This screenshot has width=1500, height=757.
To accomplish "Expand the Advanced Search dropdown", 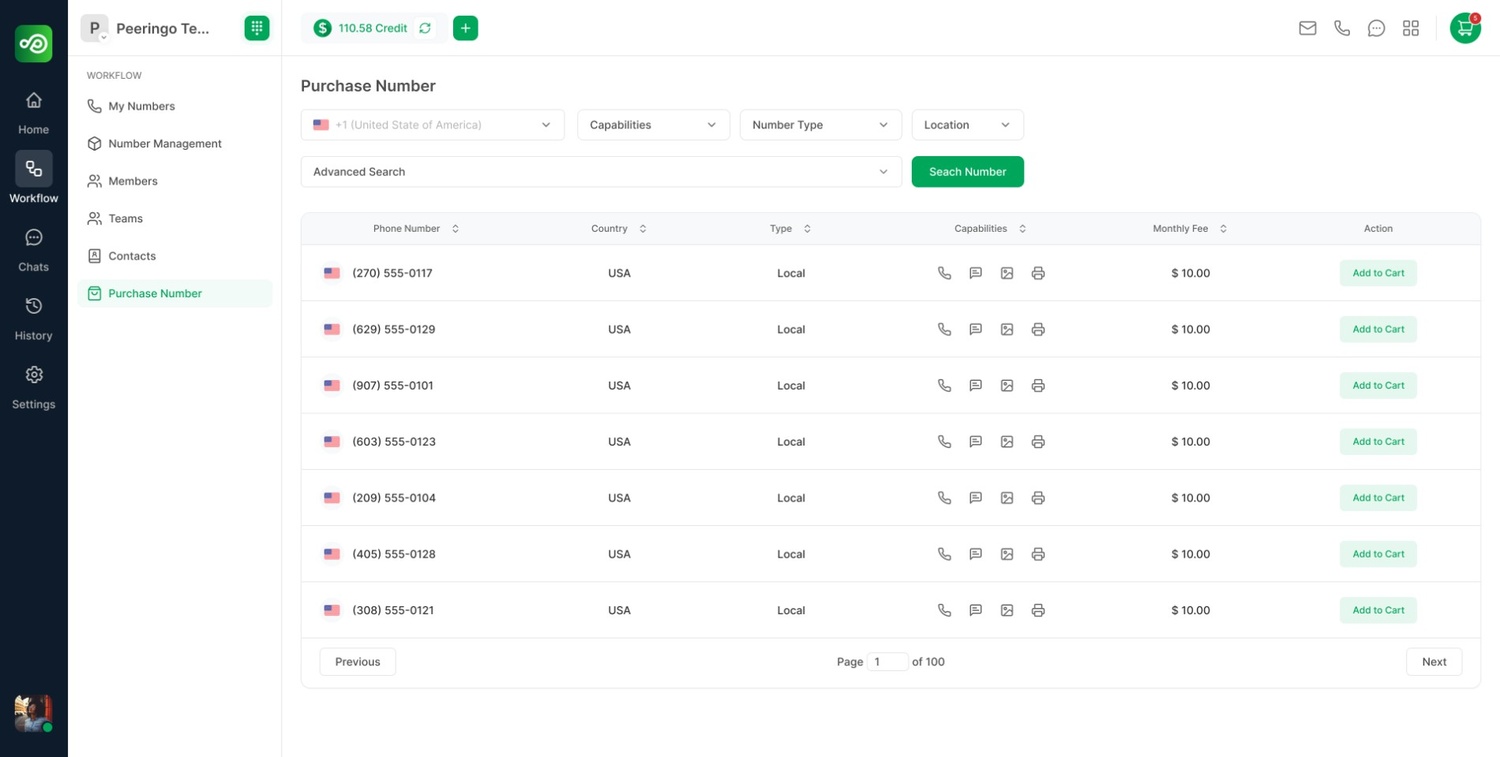I will pos(601,172).
